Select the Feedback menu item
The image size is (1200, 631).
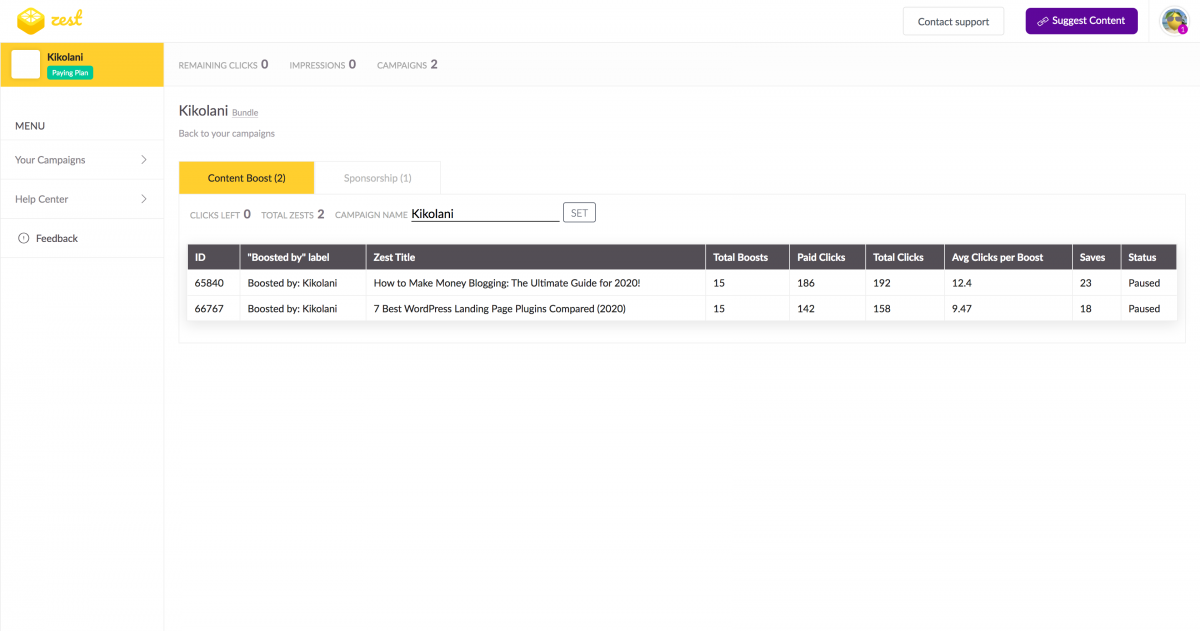(x=56, y=238)
